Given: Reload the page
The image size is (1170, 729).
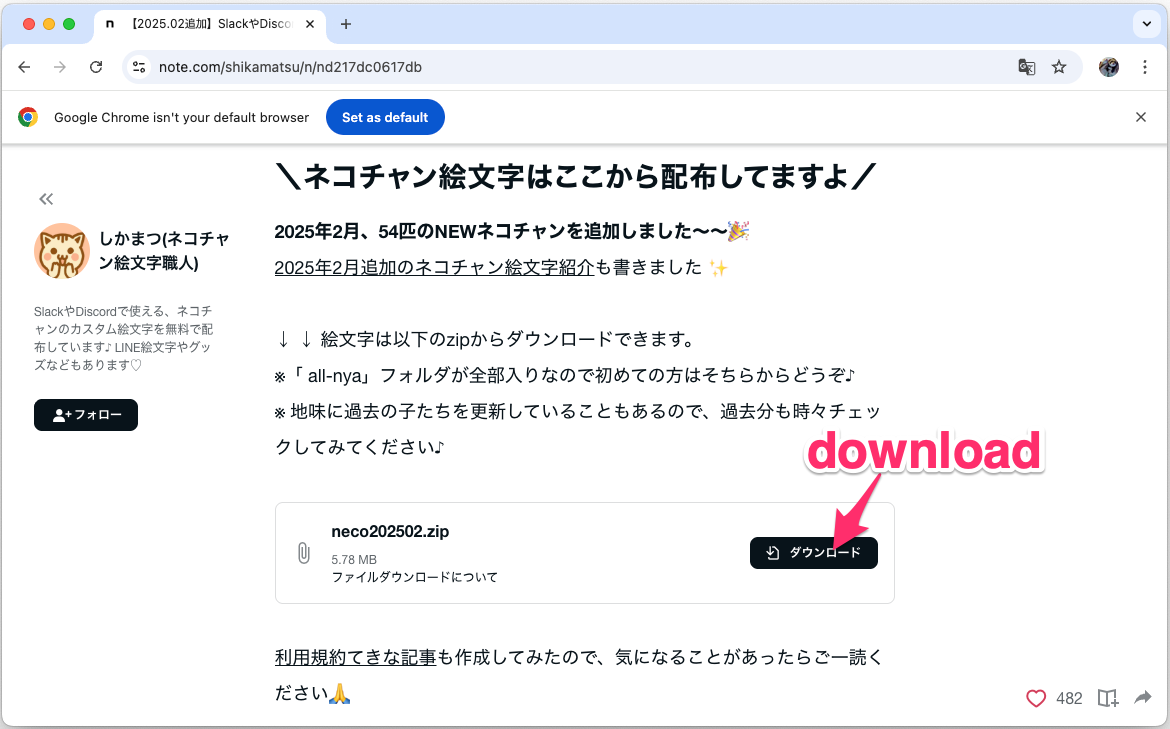Looking at the screenshot, I should point(96,67).
